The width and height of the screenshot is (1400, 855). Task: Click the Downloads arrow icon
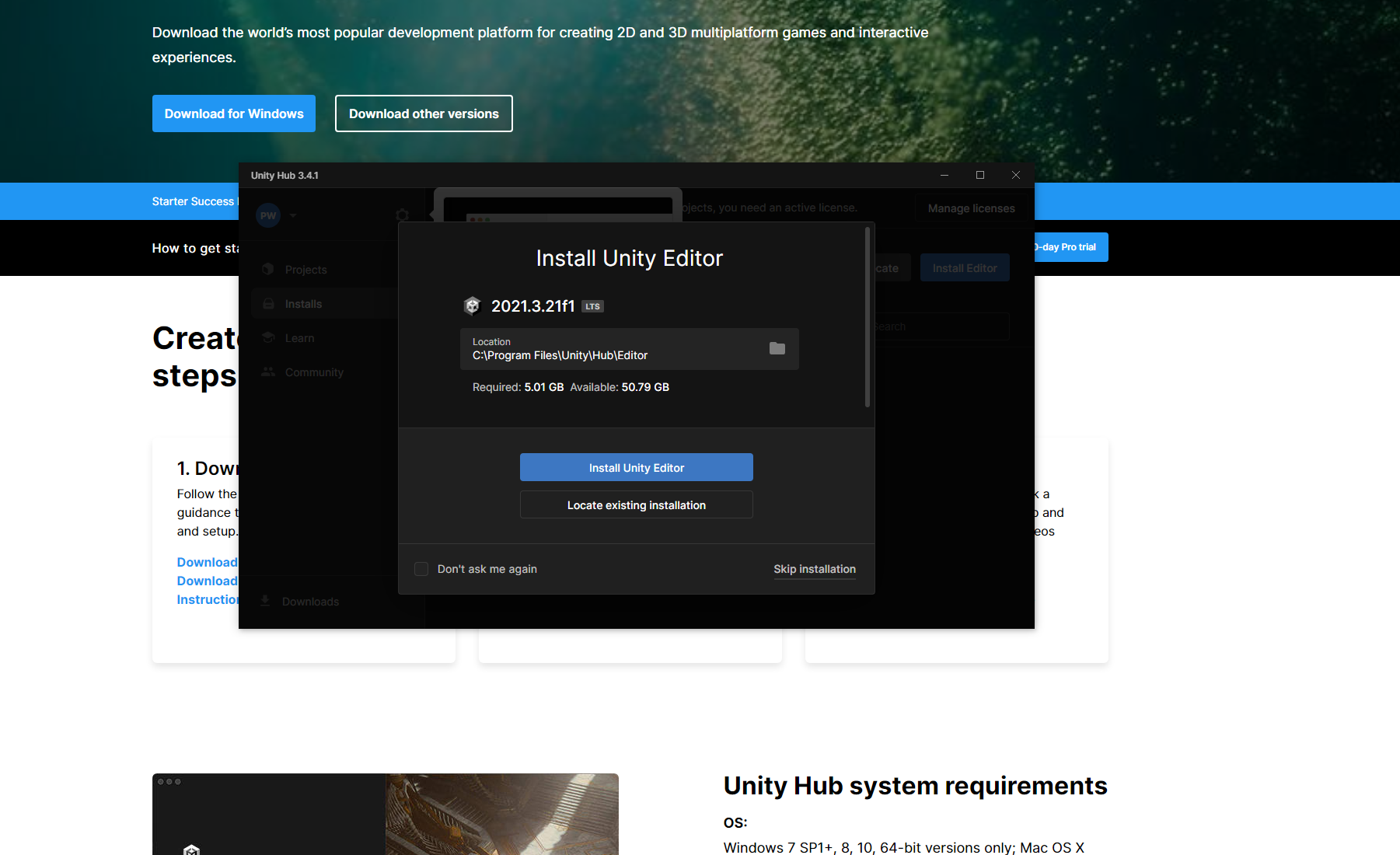click(x=265, y=601)
